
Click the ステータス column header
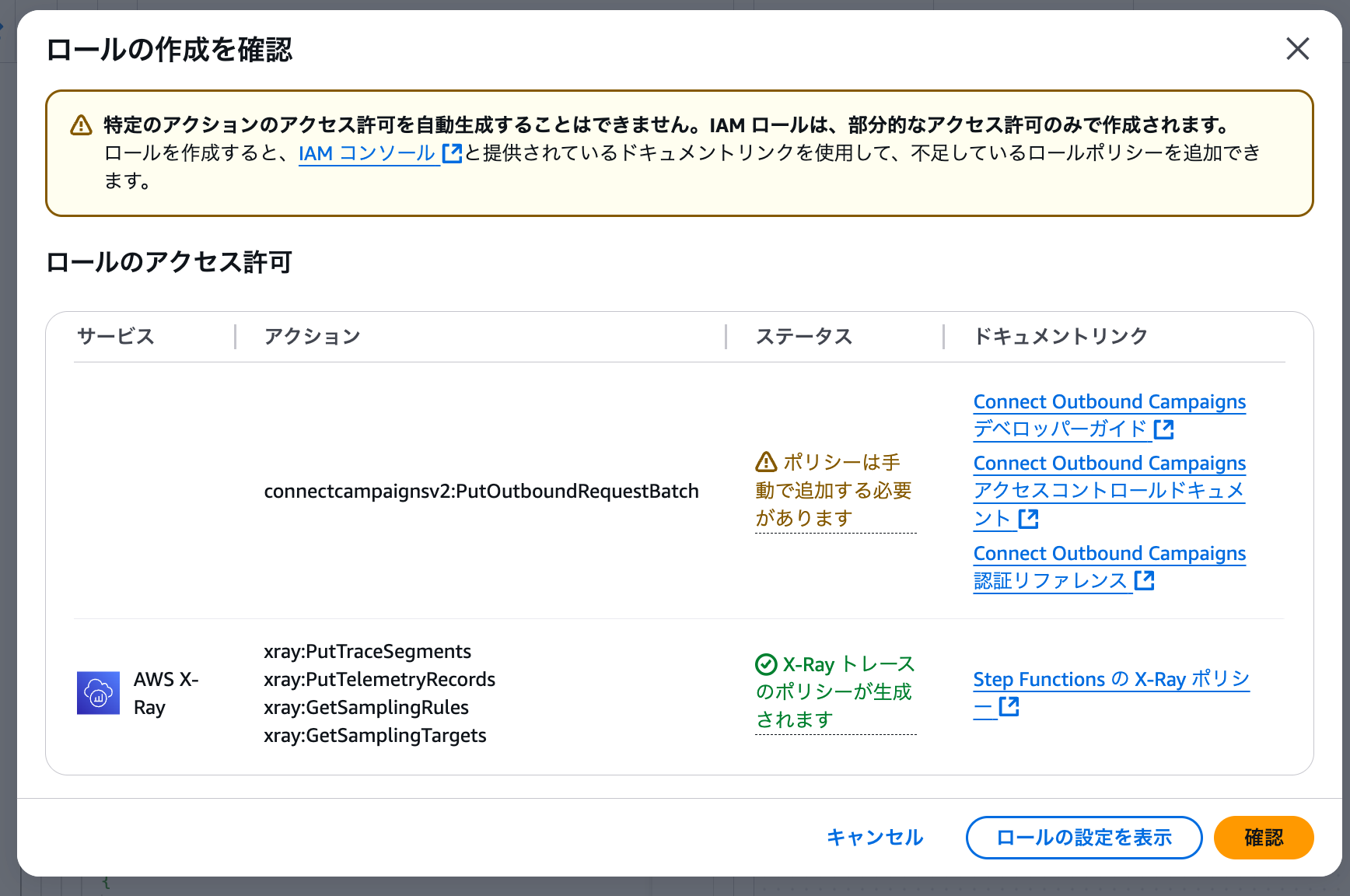[x=804, y=337]
